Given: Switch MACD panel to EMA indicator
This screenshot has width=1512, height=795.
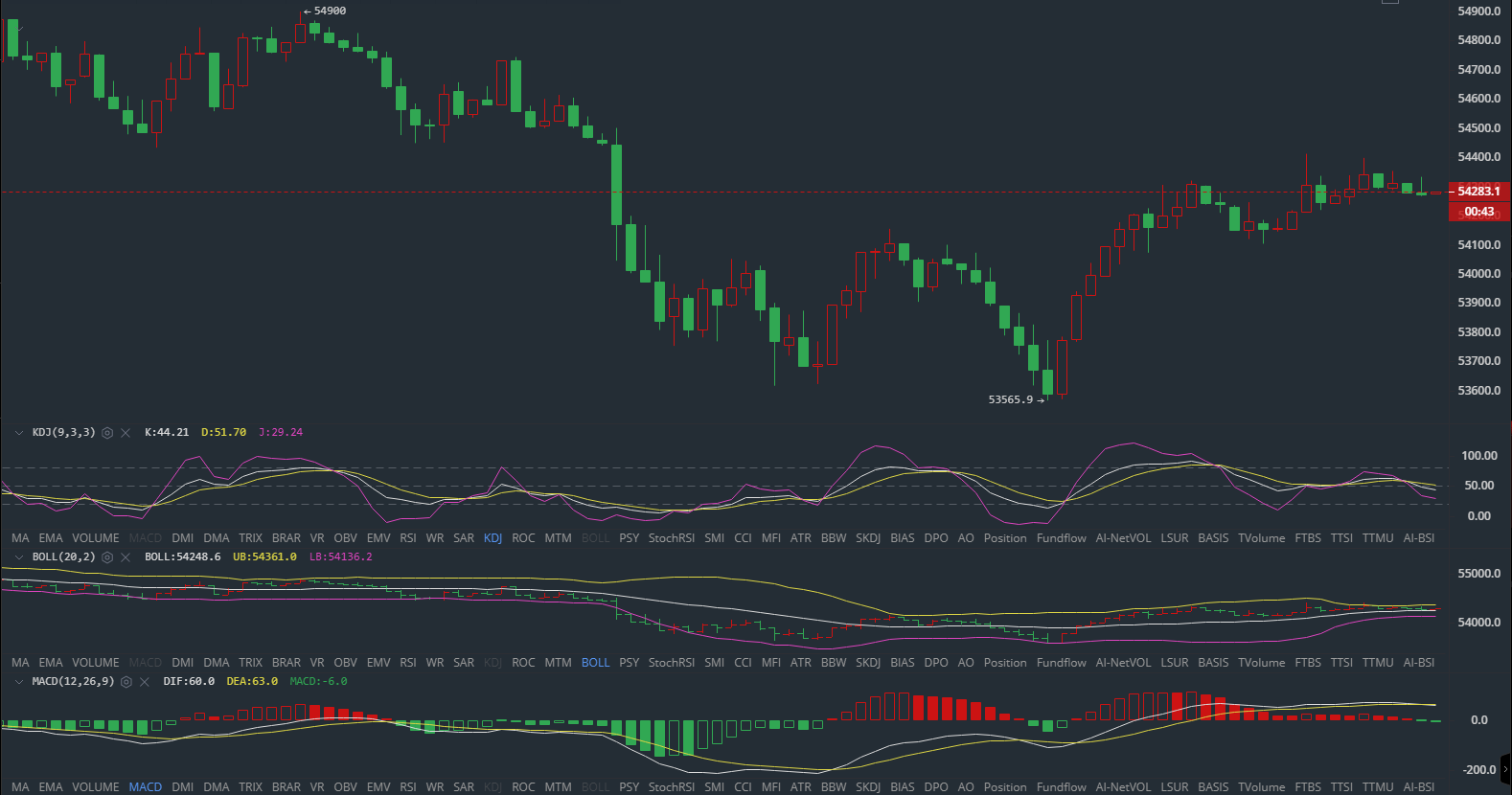Looking at the screenshot, I should 51,787.
